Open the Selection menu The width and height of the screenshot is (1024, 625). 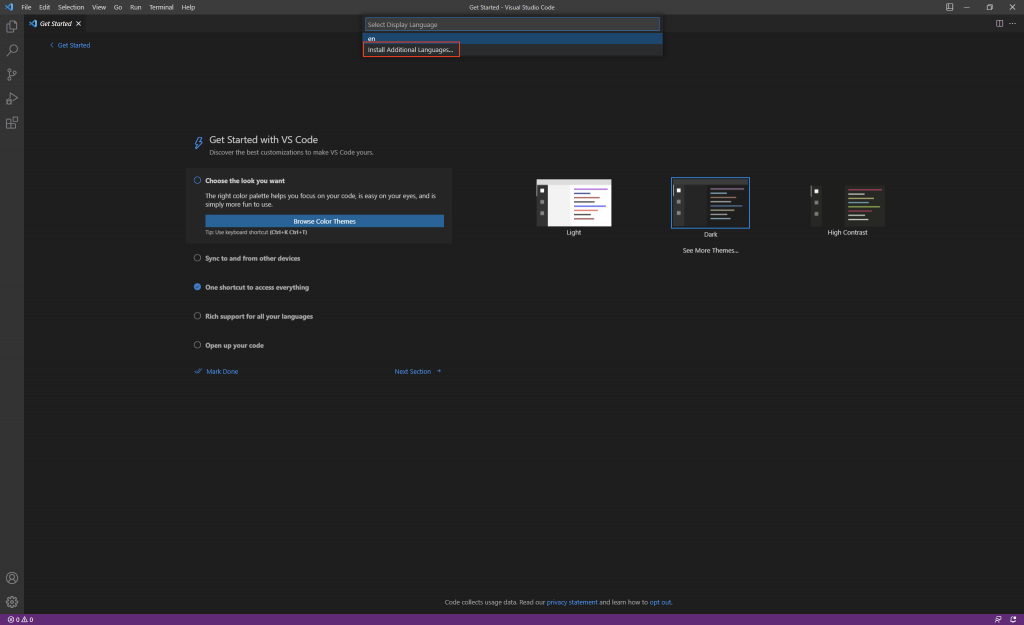point(71,7)
